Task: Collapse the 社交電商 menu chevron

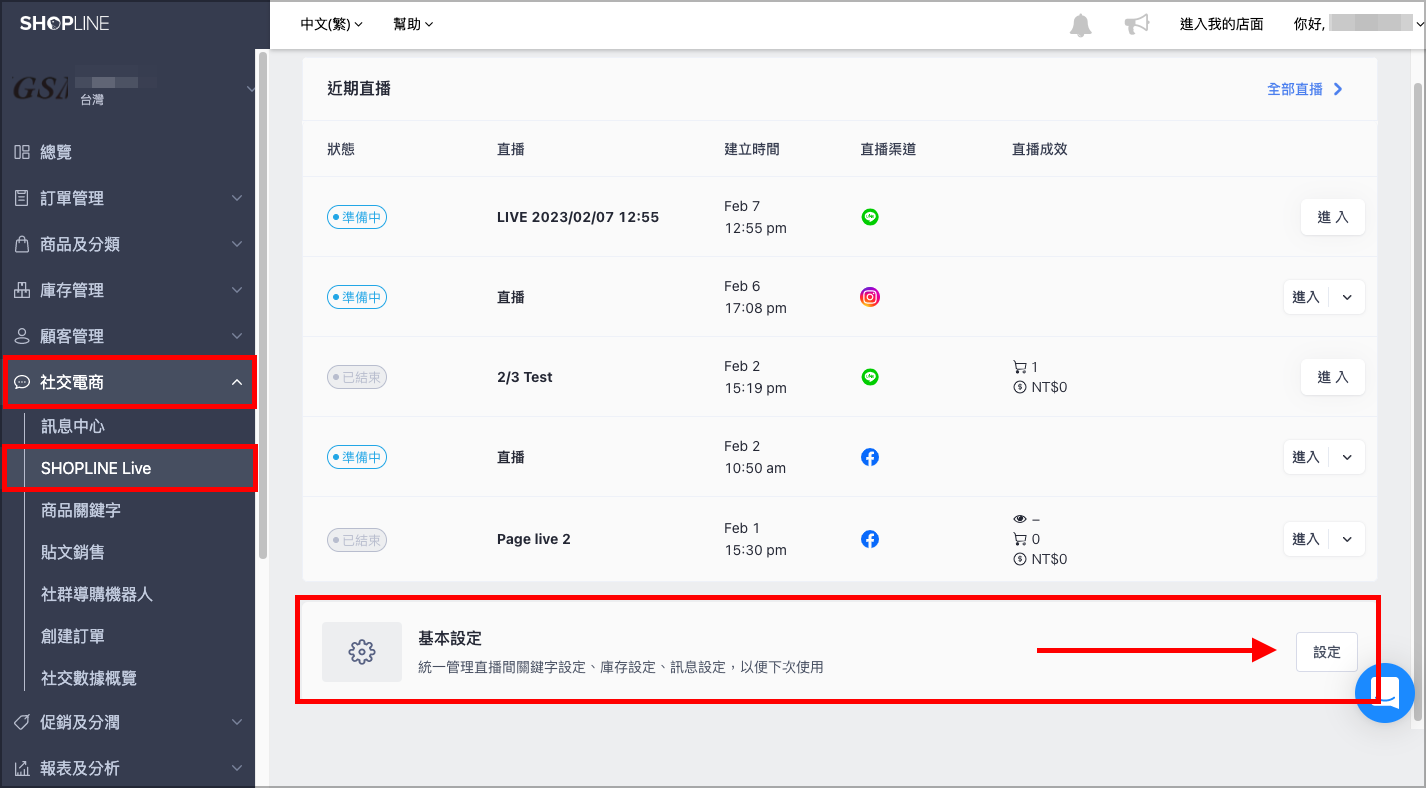Action: pyautogui.click(x=237, y=382)
